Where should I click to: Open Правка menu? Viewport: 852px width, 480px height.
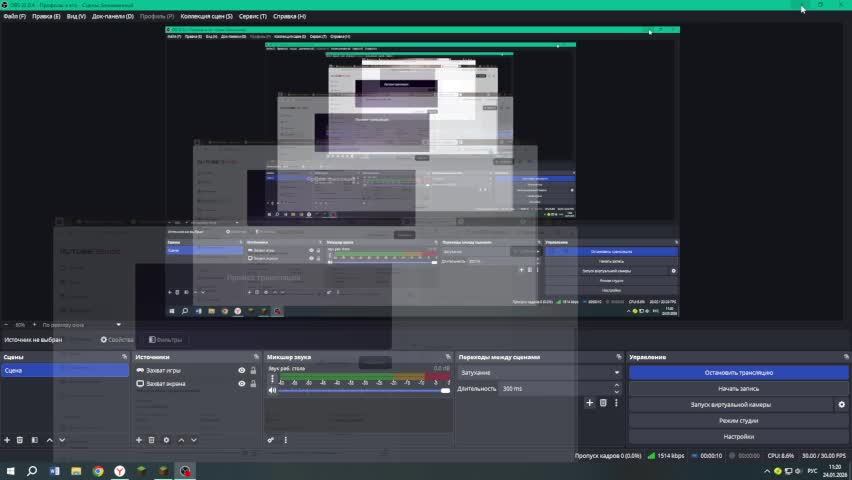[x=46, y=16]
